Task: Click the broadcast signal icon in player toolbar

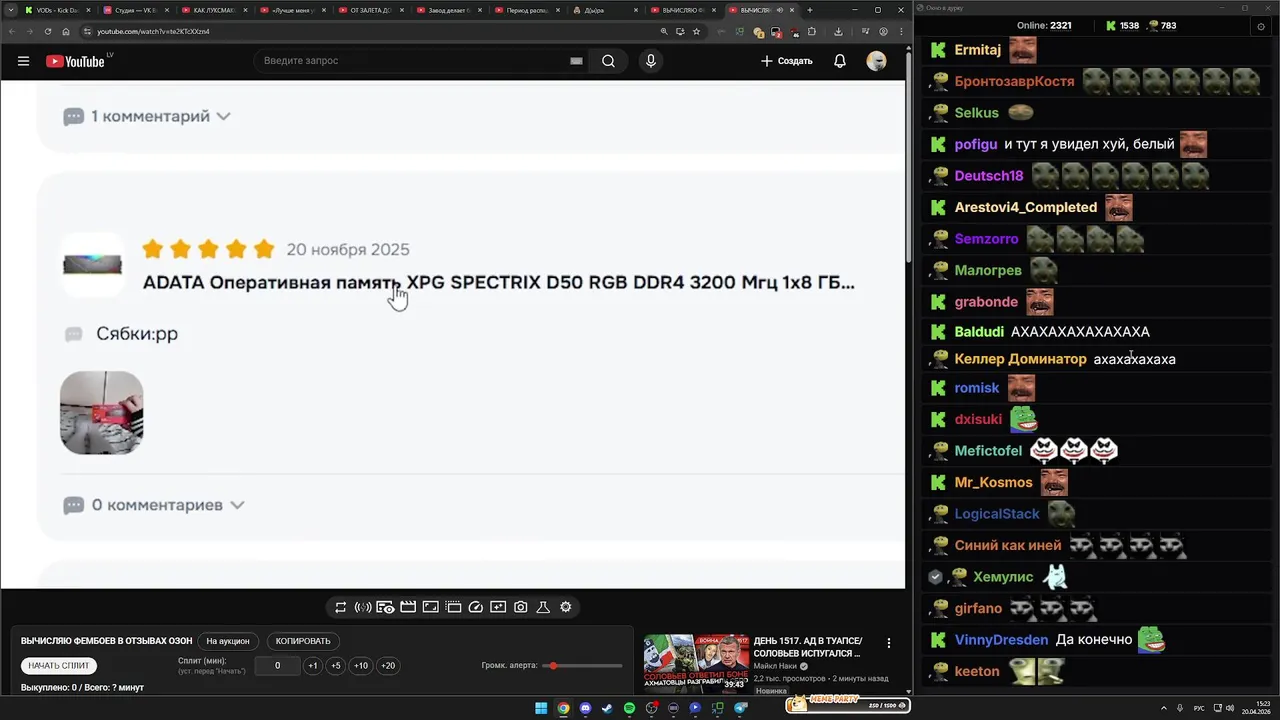Action: coord(363,607)
